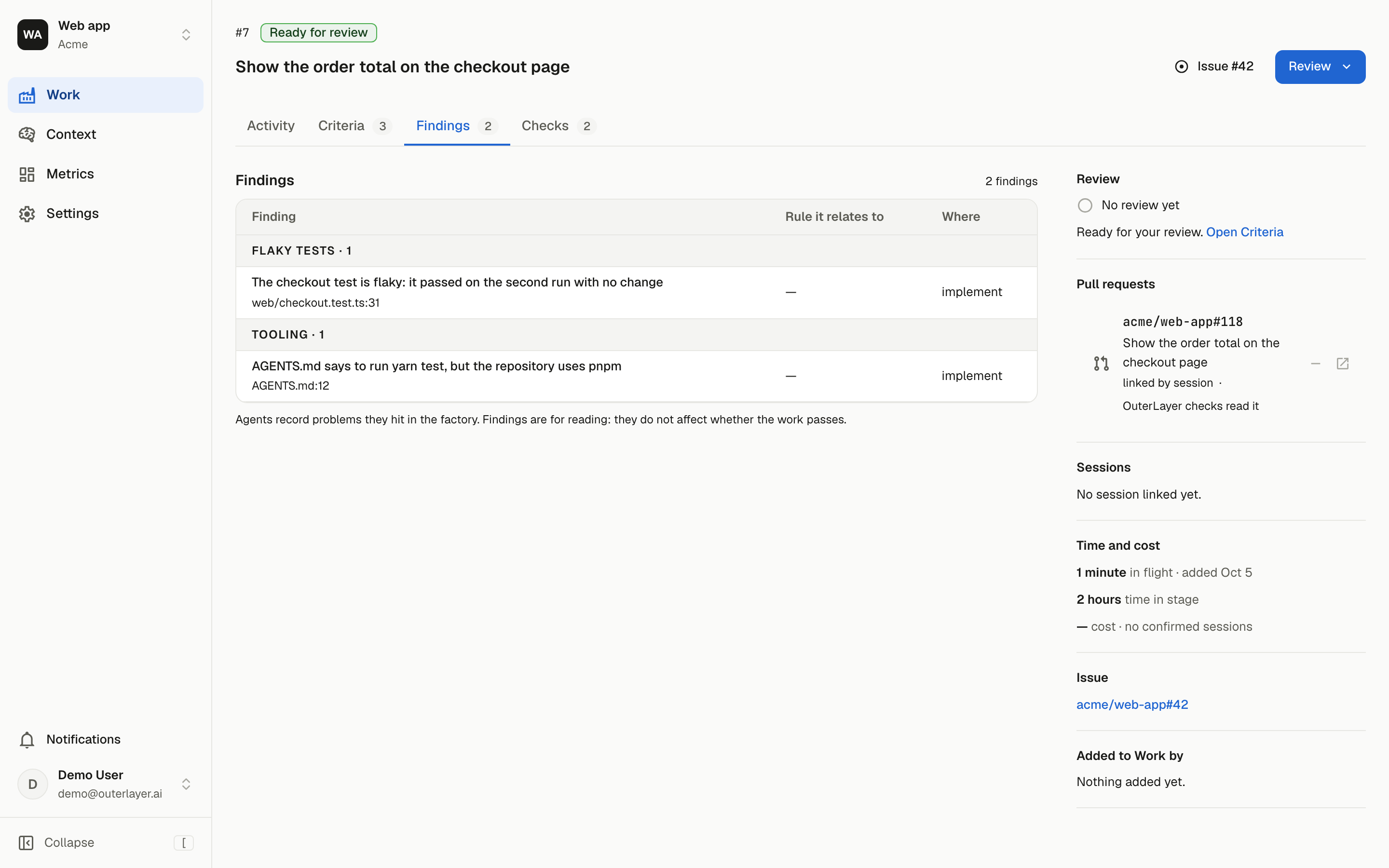1389x868 pixels.
Task: Open the Review button dropdown chevron
Action: (1347, 67)
